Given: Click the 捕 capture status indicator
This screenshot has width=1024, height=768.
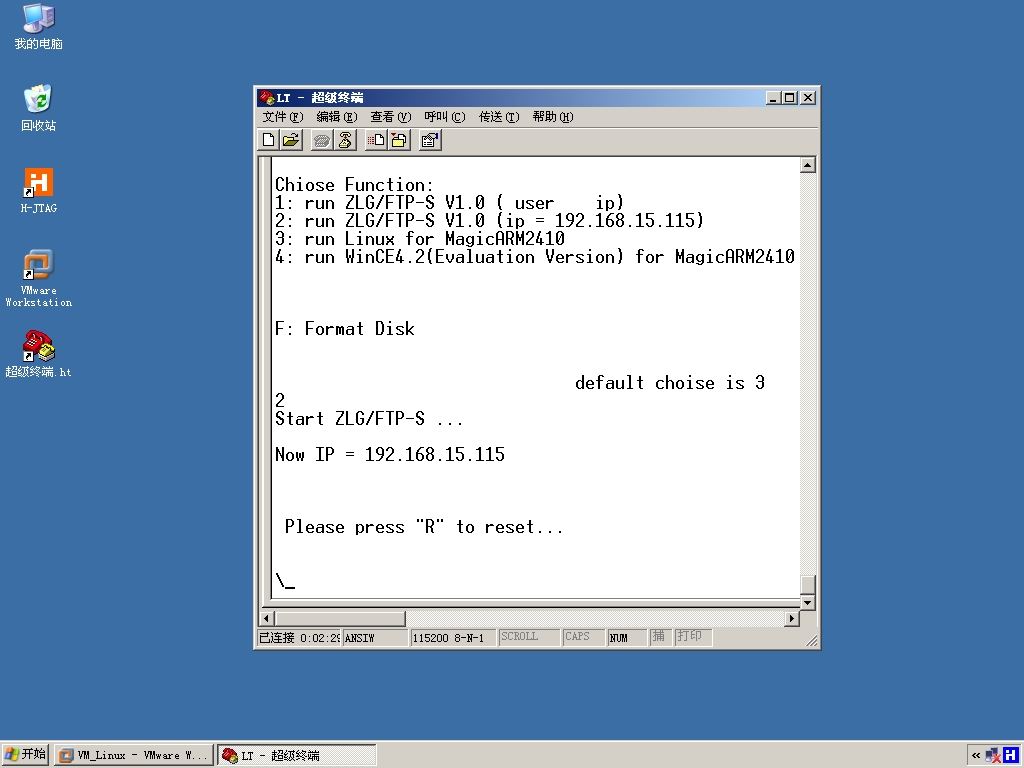Looking at the screenshot, I should [659, 637].
